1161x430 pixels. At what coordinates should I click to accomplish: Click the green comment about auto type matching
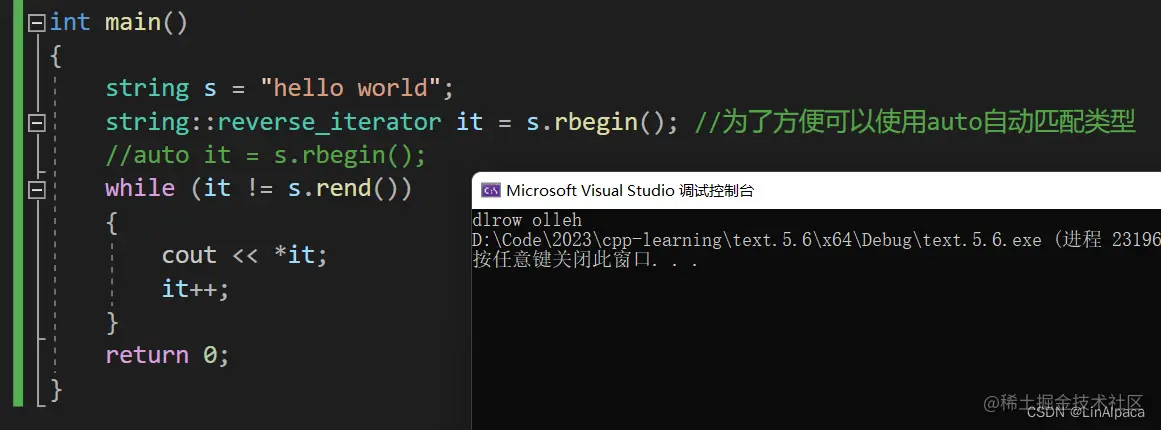coord(915,122)
